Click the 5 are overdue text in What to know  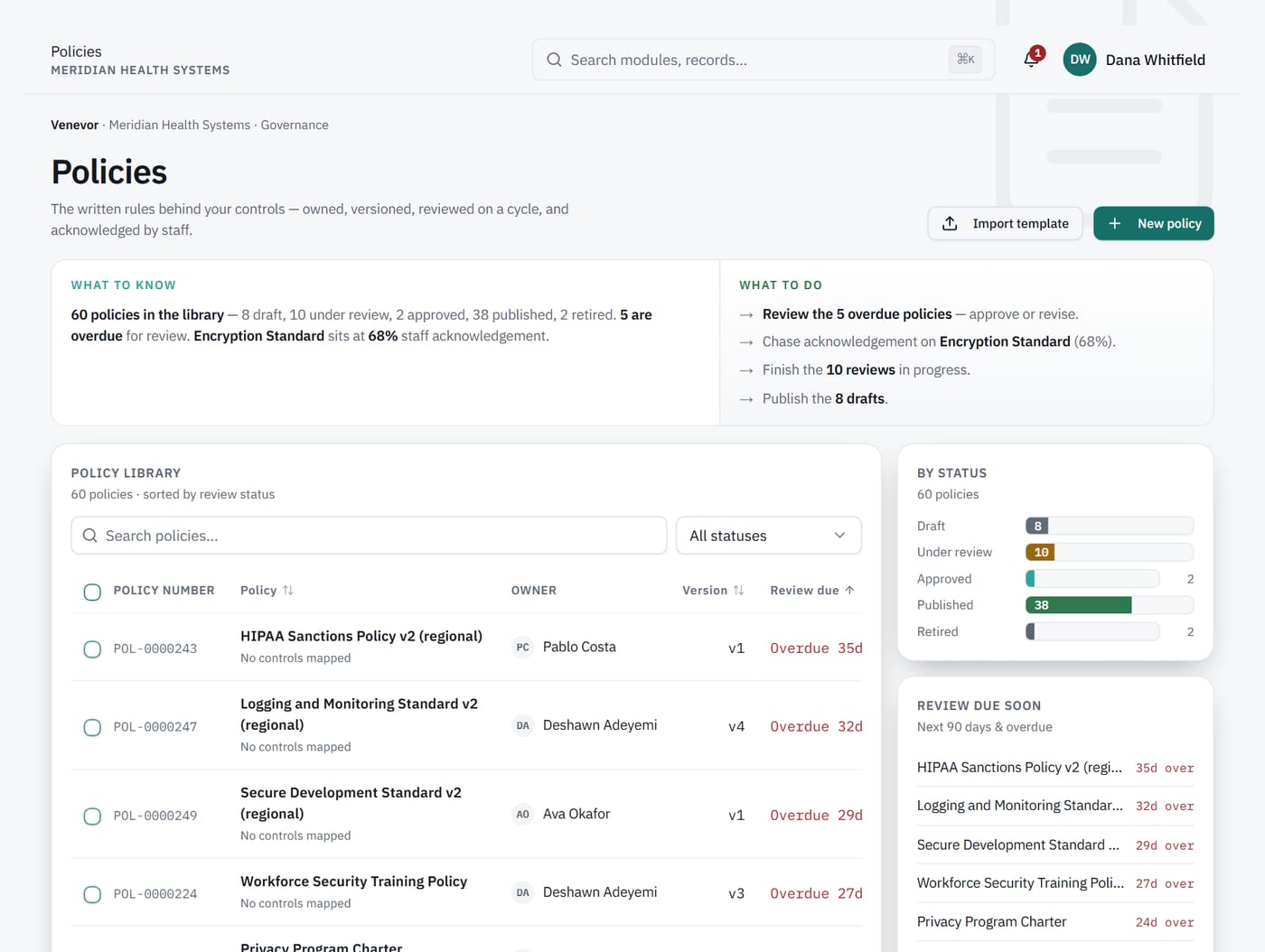click(x=361, y=325)
